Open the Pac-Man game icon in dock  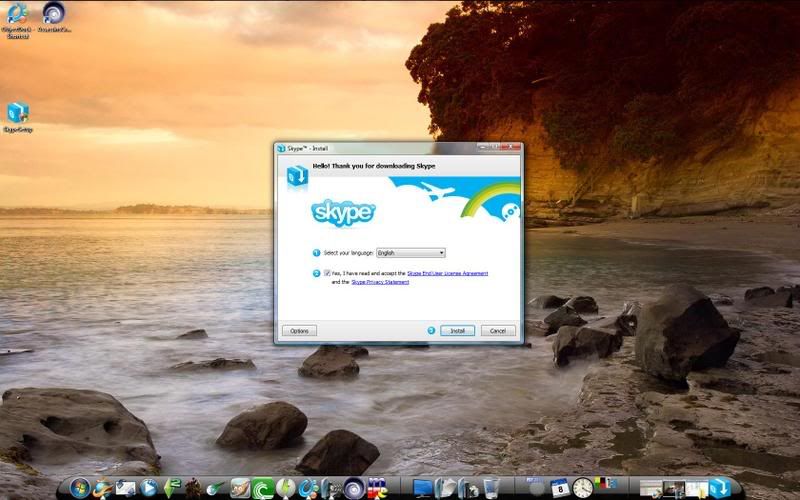tap(377, 488)
